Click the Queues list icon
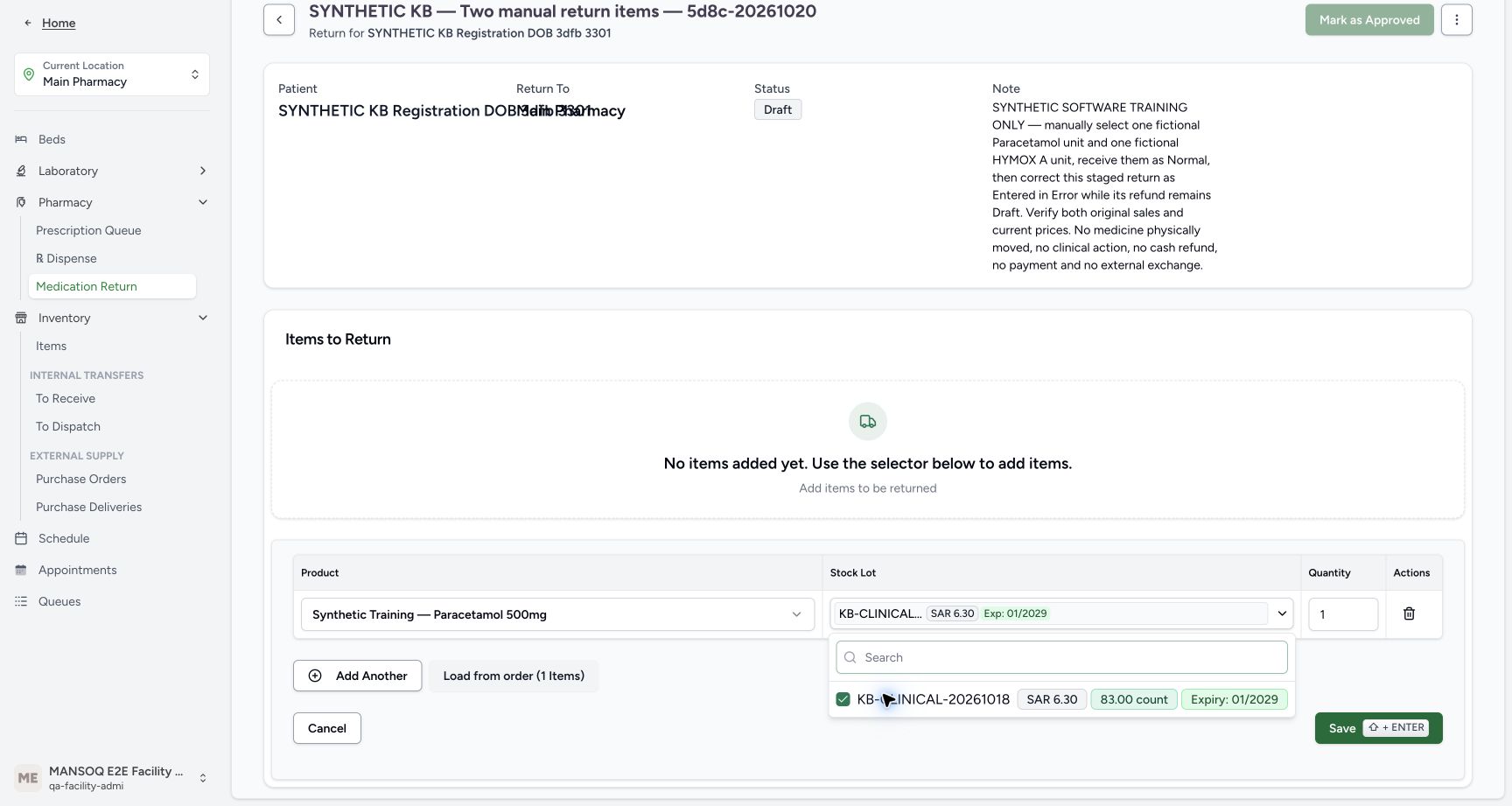This screenshot has width=1512, height=806. pos(21,601)
